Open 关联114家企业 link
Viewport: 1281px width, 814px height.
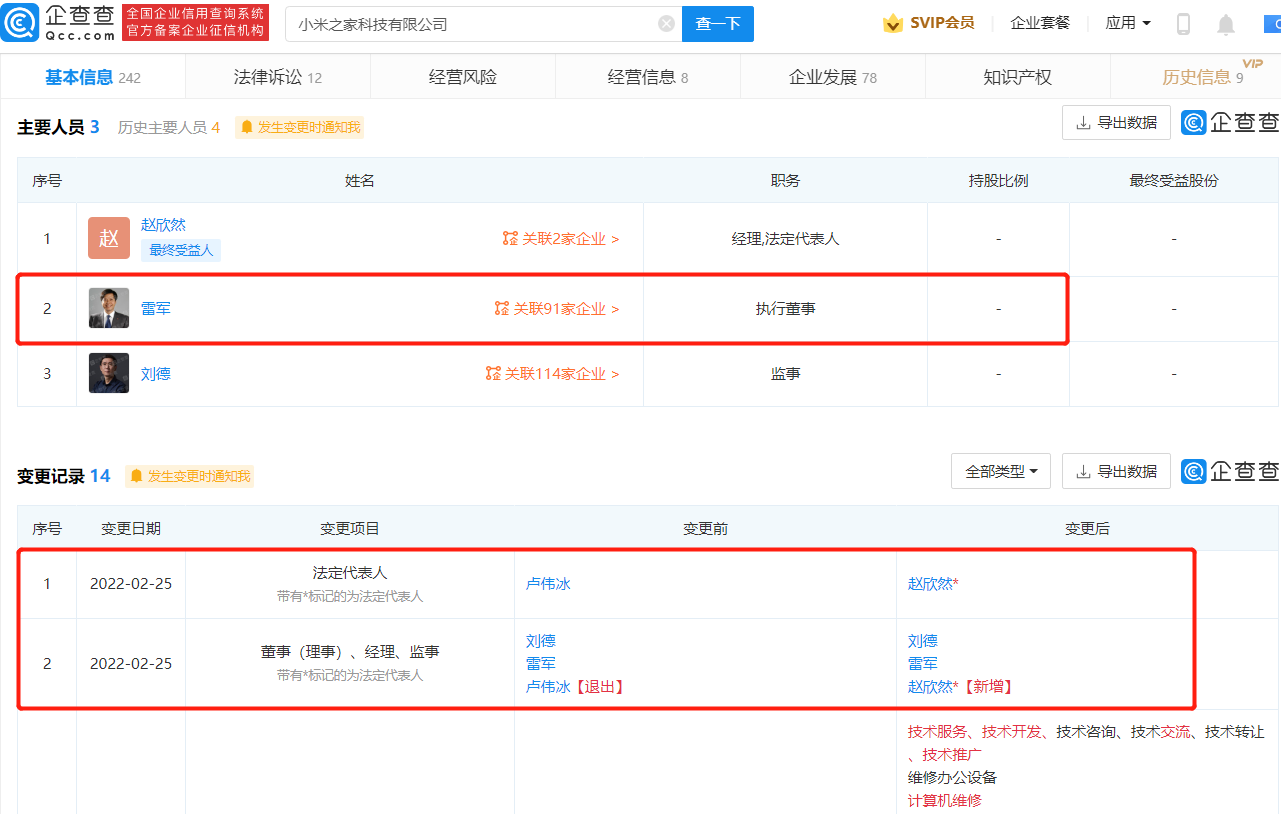pos(553,374)
